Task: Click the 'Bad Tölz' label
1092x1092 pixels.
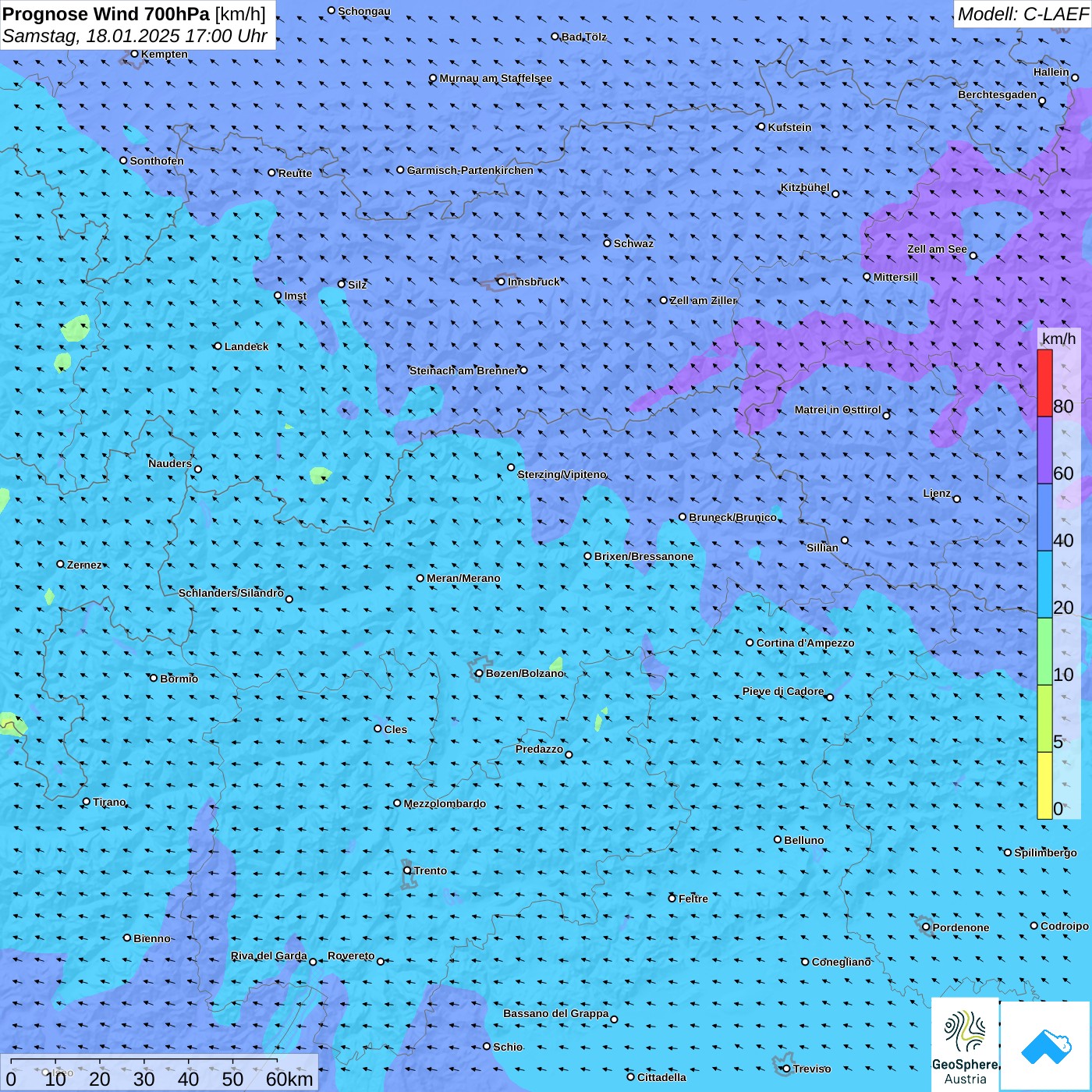Action: click(x=584, y=37)
